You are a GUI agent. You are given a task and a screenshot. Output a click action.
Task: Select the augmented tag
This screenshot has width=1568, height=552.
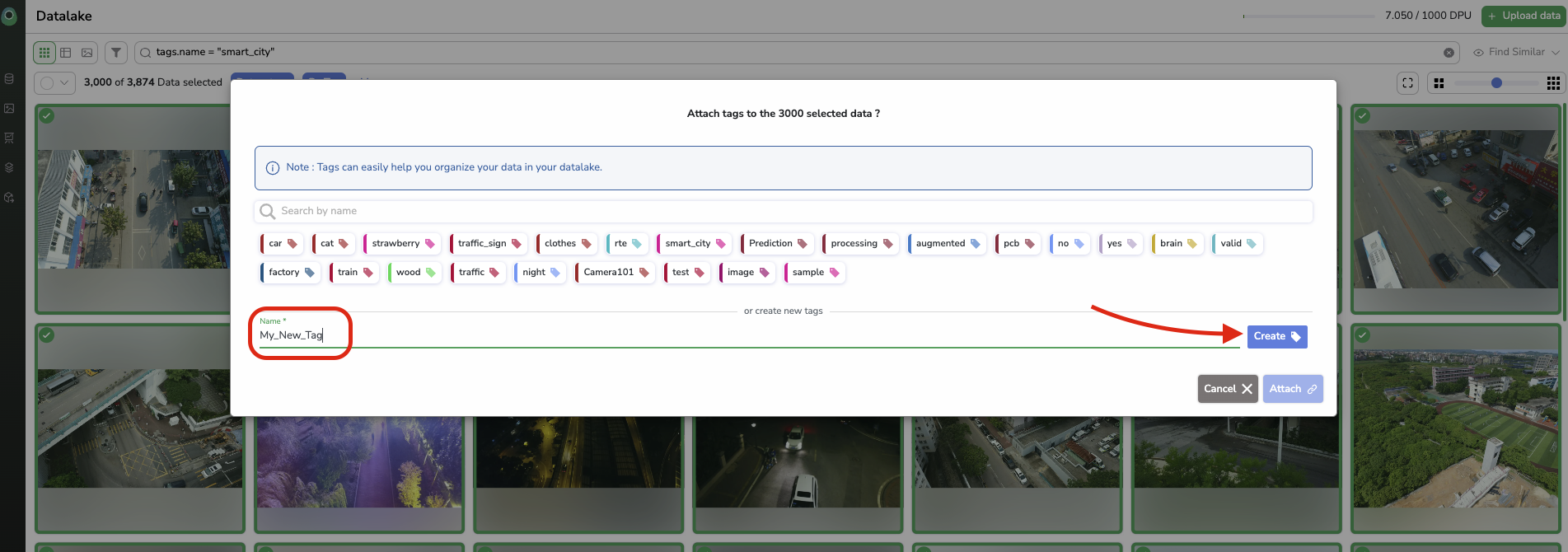click(x=947, y=244)
